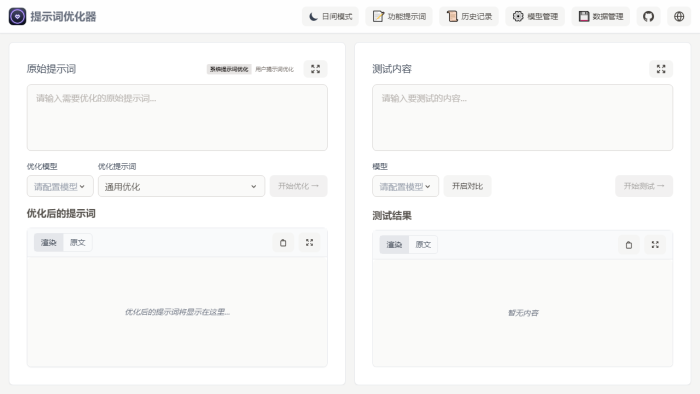Click the 提示词优化器 title text
Screen dimensions: 700x394
[63, 17]
